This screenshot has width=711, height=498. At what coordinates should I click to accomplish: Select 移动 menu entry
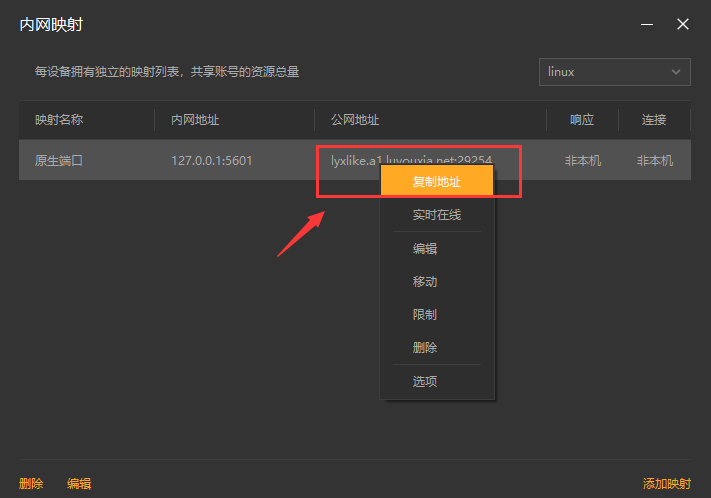(x=425, y=282)
